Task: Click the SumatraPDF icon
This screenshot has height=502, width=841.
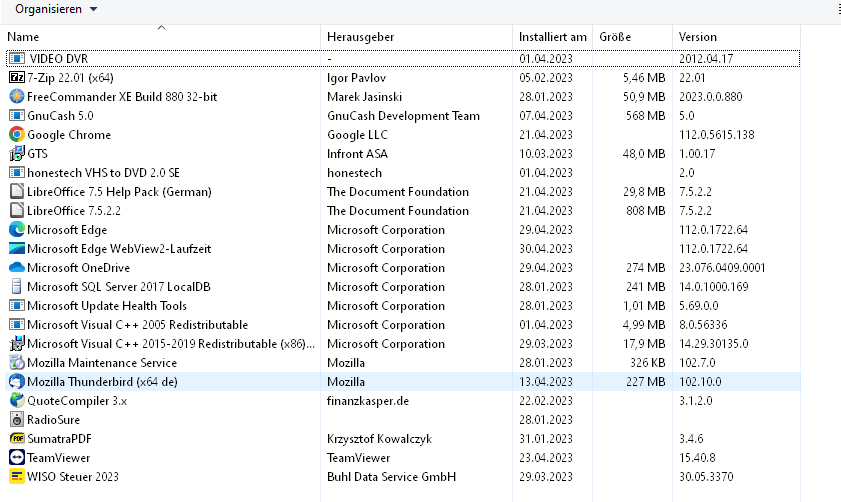Action: coord(17,439)
